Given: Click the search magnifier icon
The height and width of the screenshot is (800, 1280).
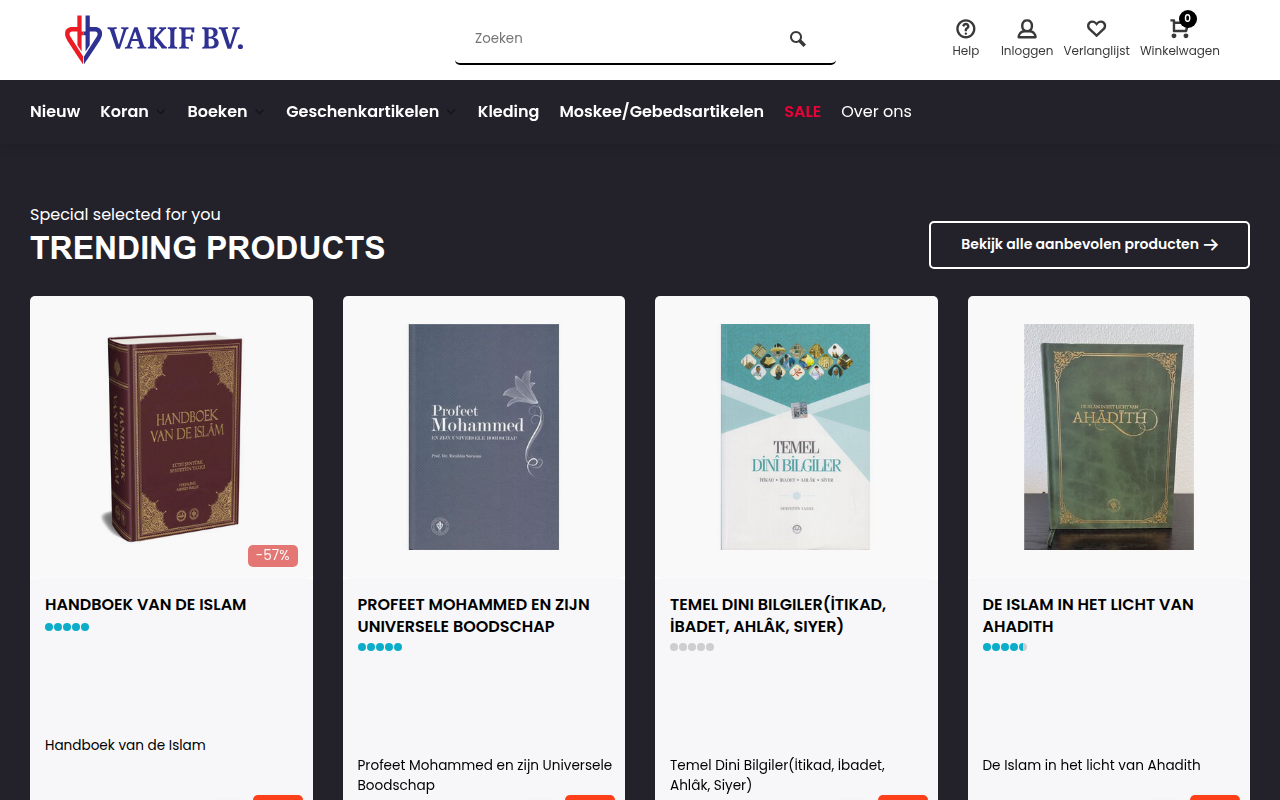Looking at the screenshot, I should (797, 39).
